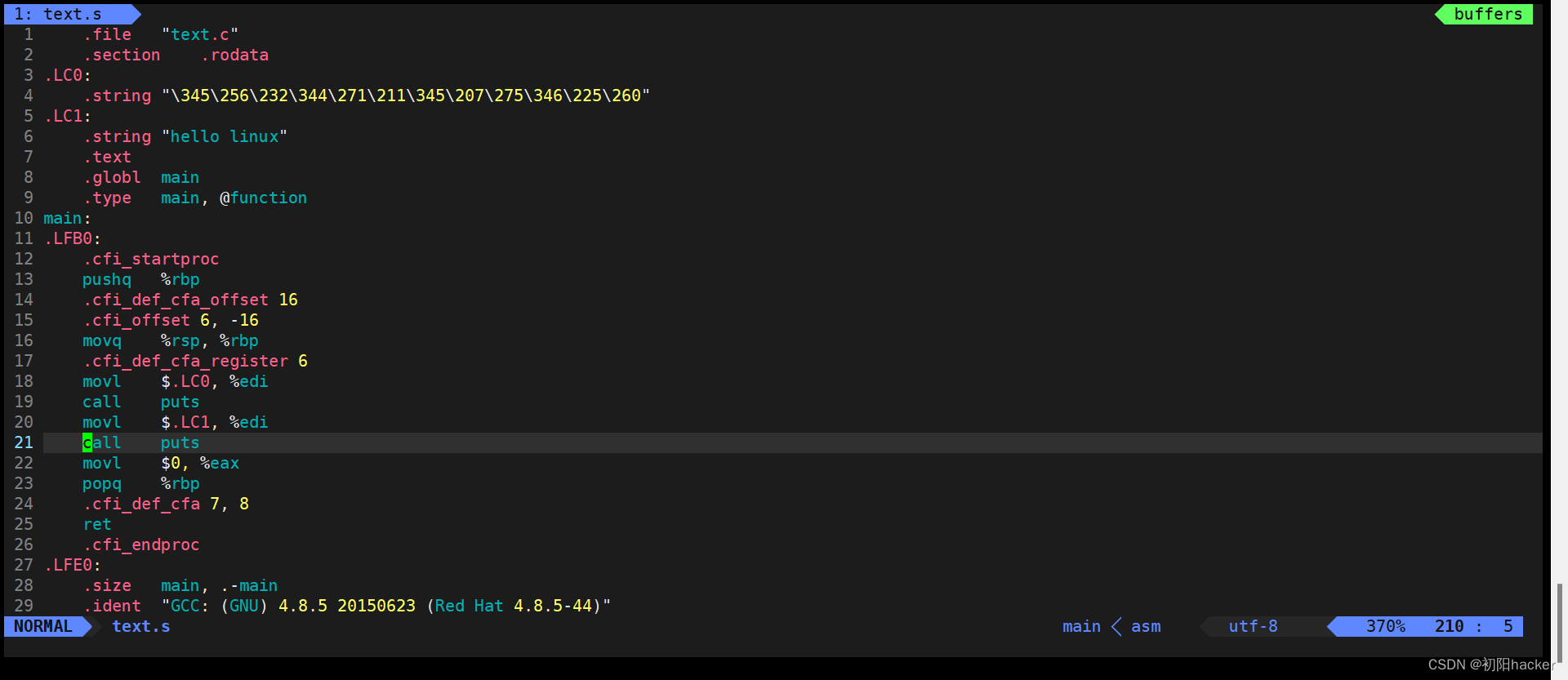The width and height of the screenshot is (1568, 680).
Task: Click .cfi_endproc on line 26
Action: [141, 544]
